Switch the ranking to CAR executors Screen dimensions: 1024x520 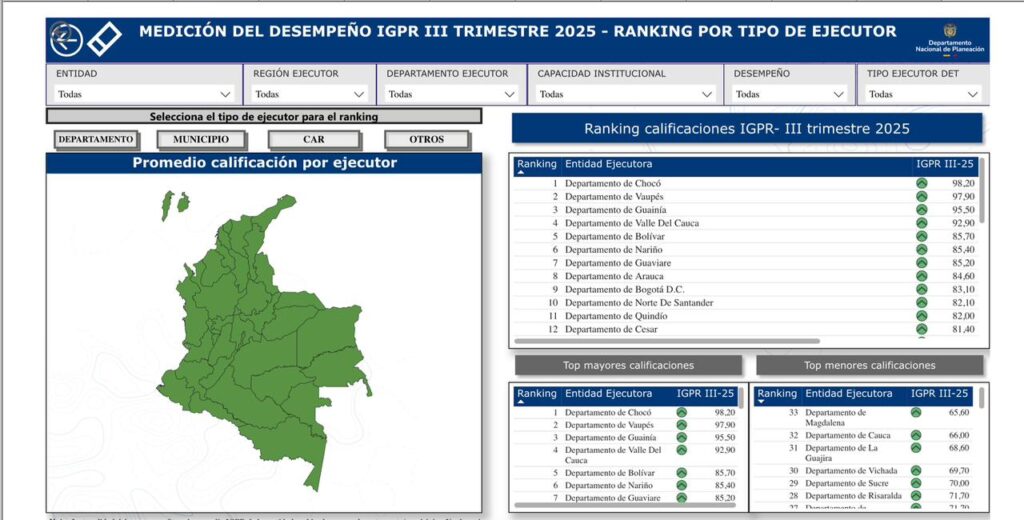(x=314, y=140)
